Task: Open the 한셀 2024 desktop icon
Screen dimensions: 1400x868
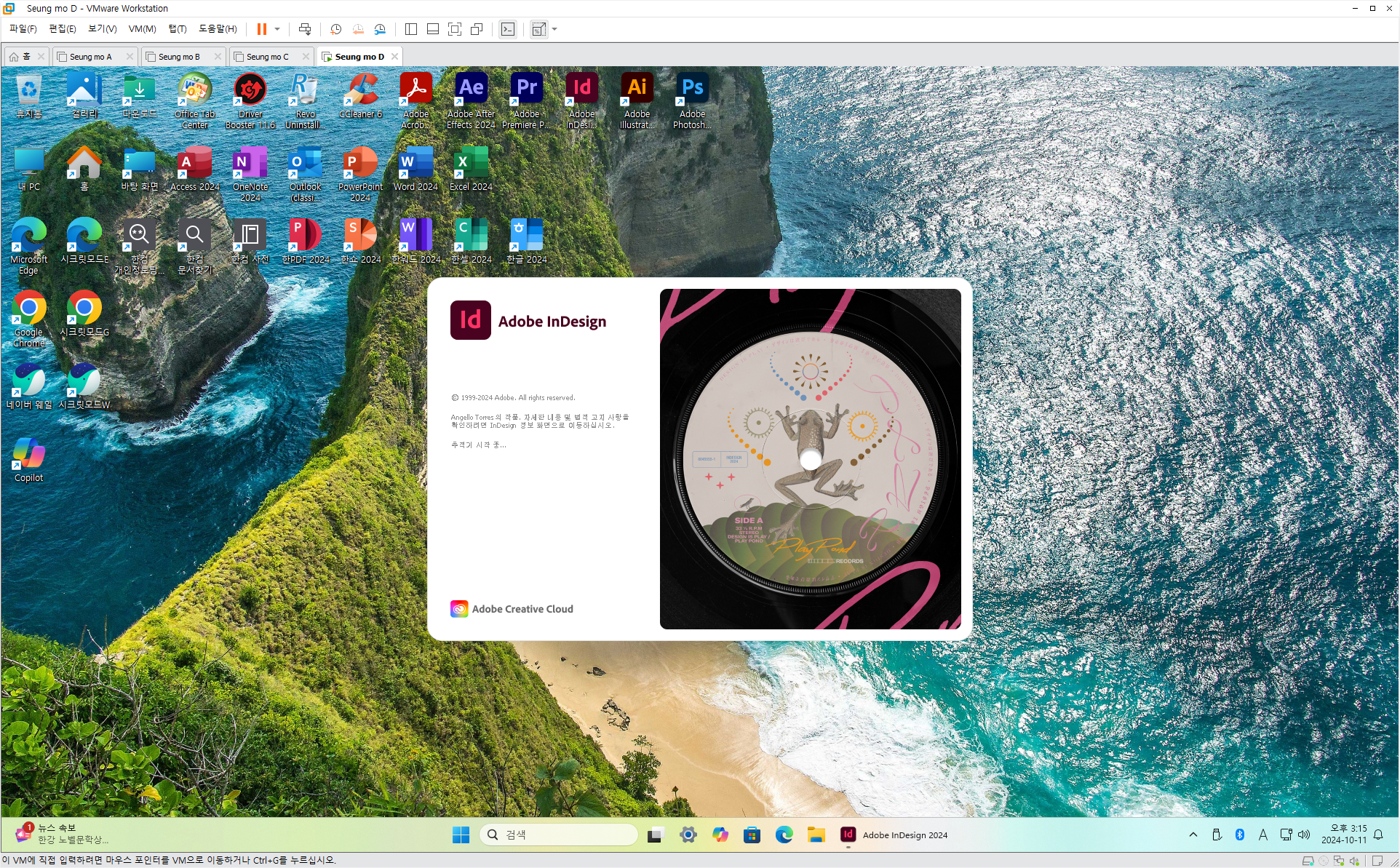Action: (471, 241)
